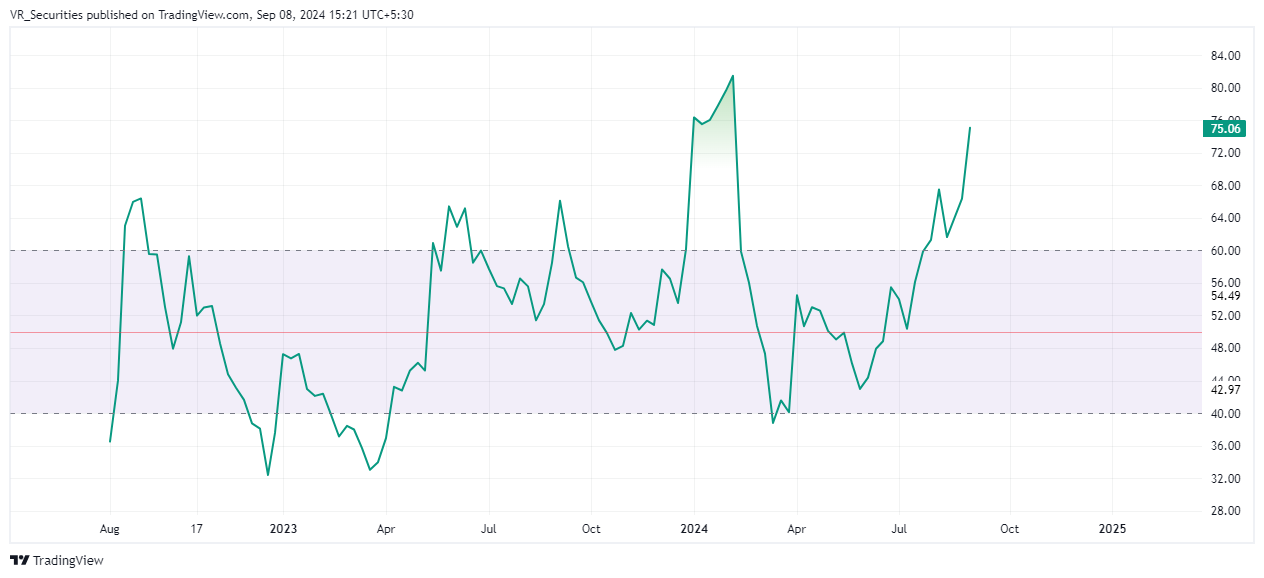Click the 36.00 price axis label

click(x=1225, y=446)
